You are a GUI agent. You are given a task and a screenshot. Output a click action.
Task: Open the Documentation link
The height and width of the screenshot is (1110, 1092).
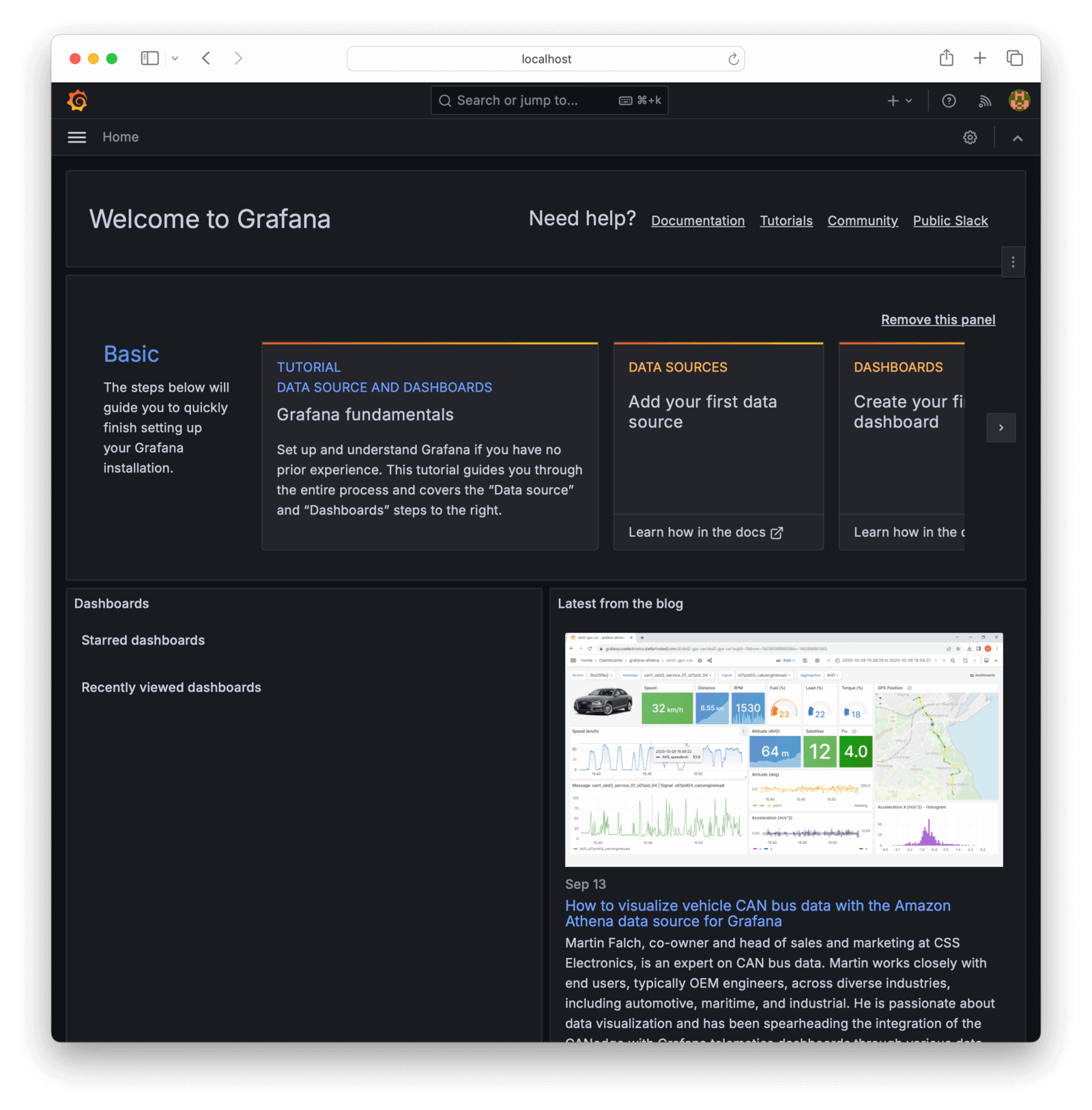point(698,220)
